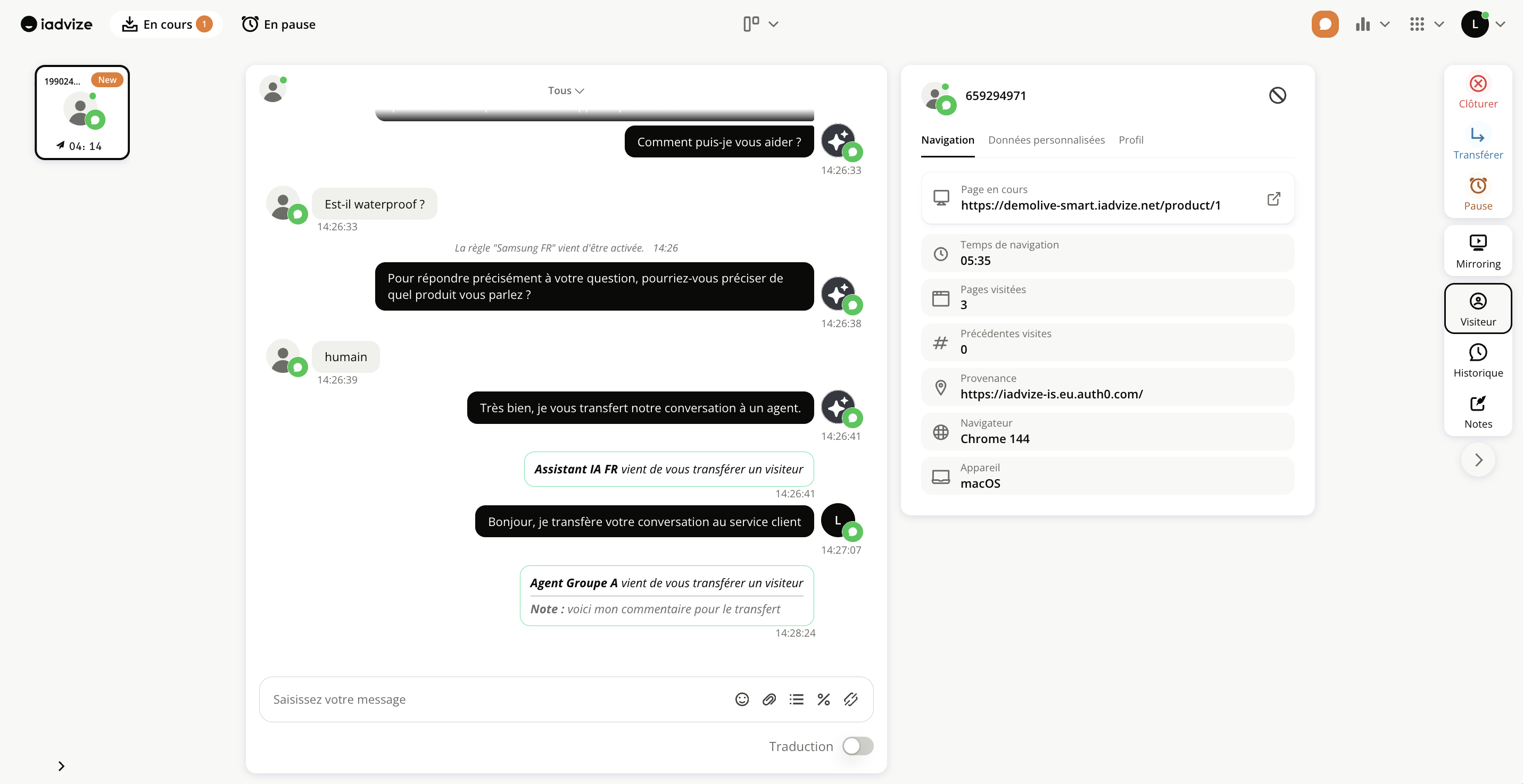The image size is (1523, 784).
Task: Block visitor with ban icon
Action: (x=1277, y=96)
